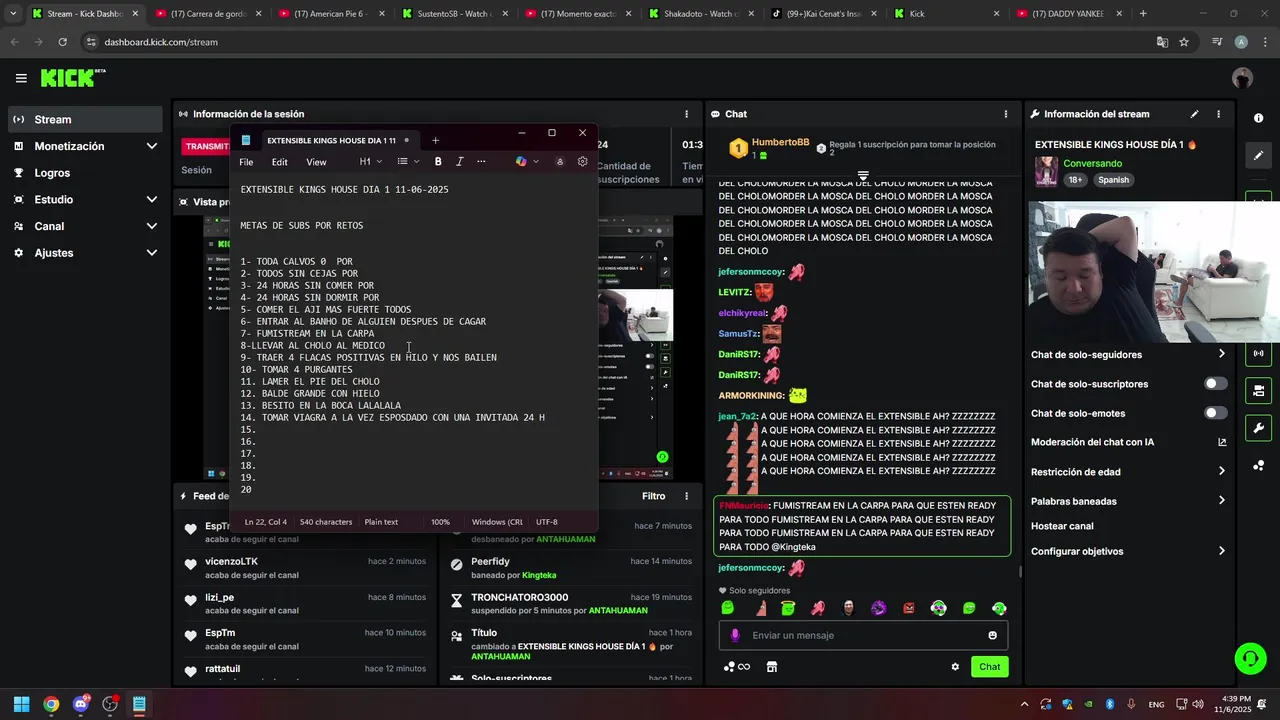Bookmark this page with star icon
The width and height of the screenshot is (1280, 720).
[1184, 42]
